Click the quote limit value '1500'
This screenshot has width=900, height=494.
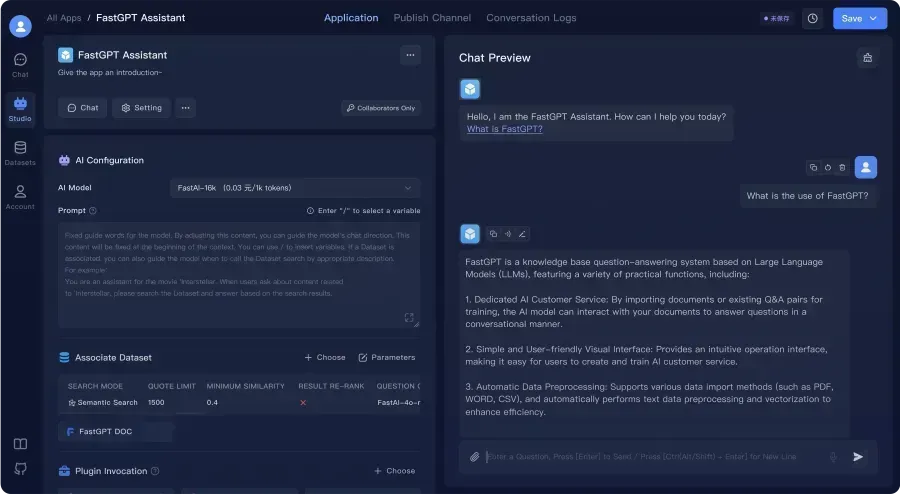tap(156, 403)
